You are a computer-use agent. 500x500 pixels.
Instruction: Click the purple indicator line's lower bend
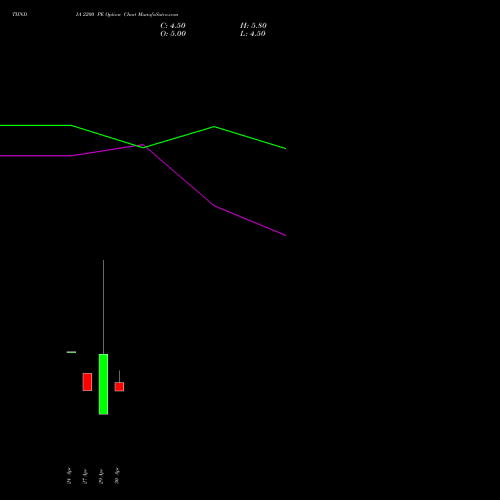pos(214,206)
